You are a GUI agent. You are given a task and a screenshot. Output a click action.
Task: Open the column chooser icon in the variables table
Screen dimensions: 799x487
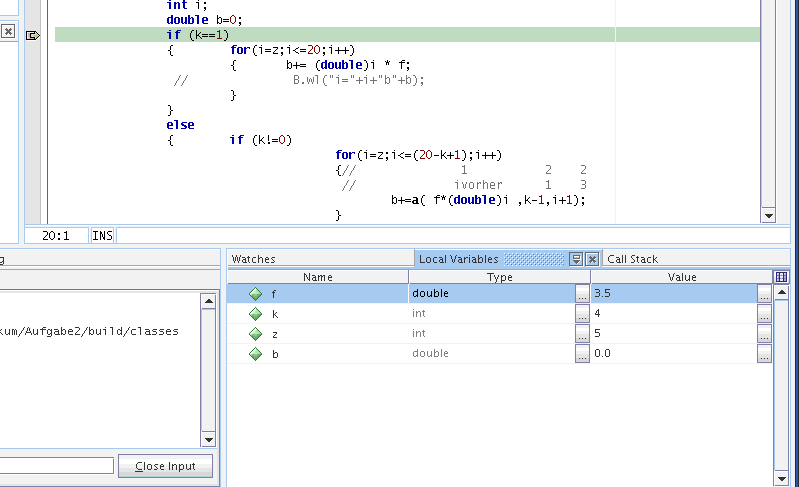pyautogui.click(x=781, y=277)
